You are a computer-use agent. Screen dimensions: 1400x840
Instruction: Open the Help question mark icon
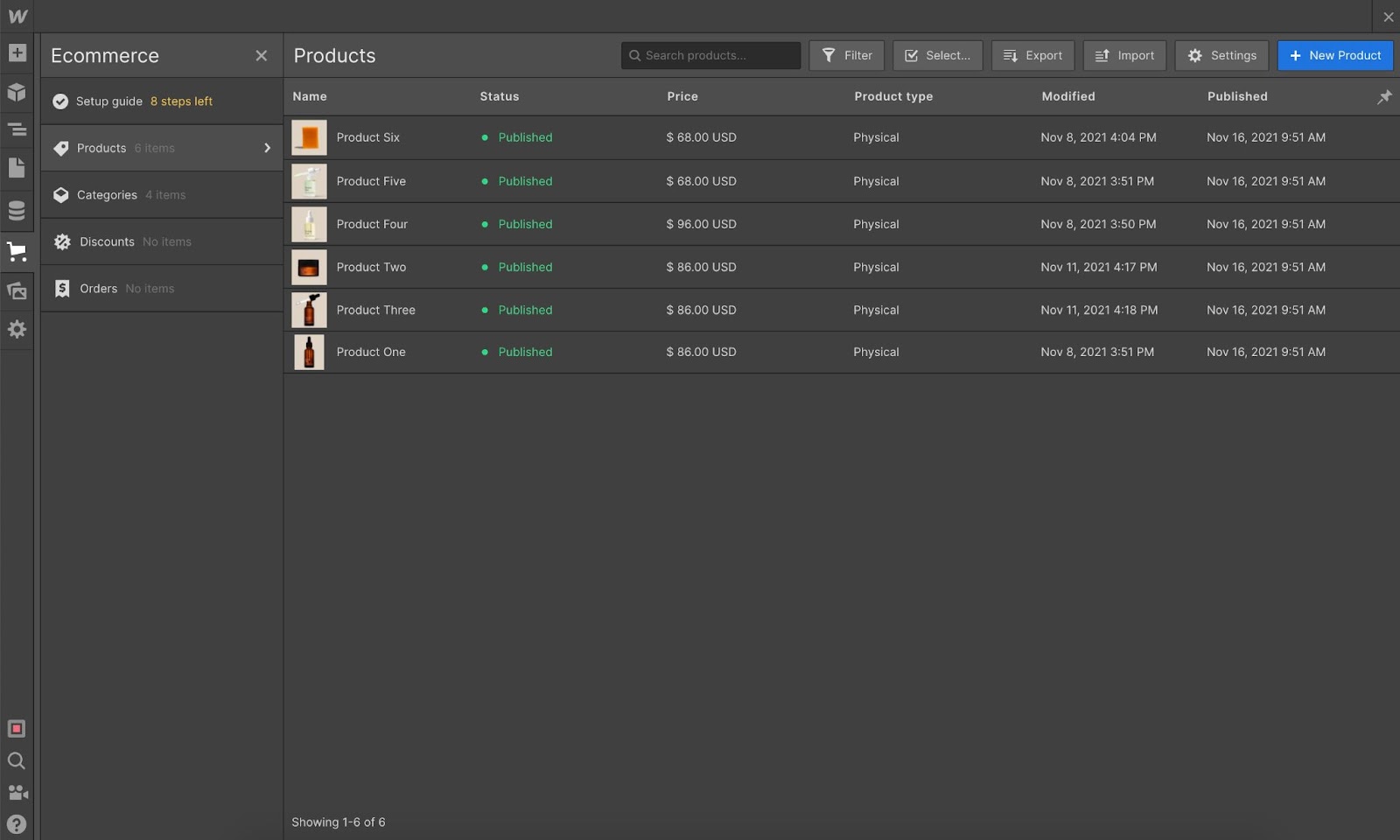[x=17, y=824]
